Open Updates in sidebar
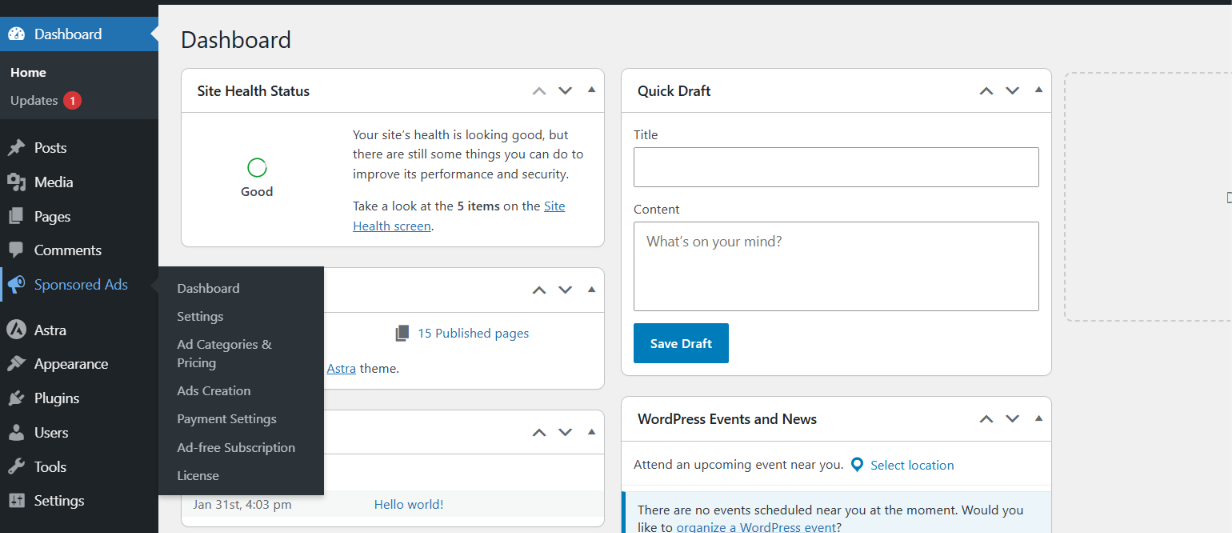This screenshot has width=1232, height=533. (34, 101)
